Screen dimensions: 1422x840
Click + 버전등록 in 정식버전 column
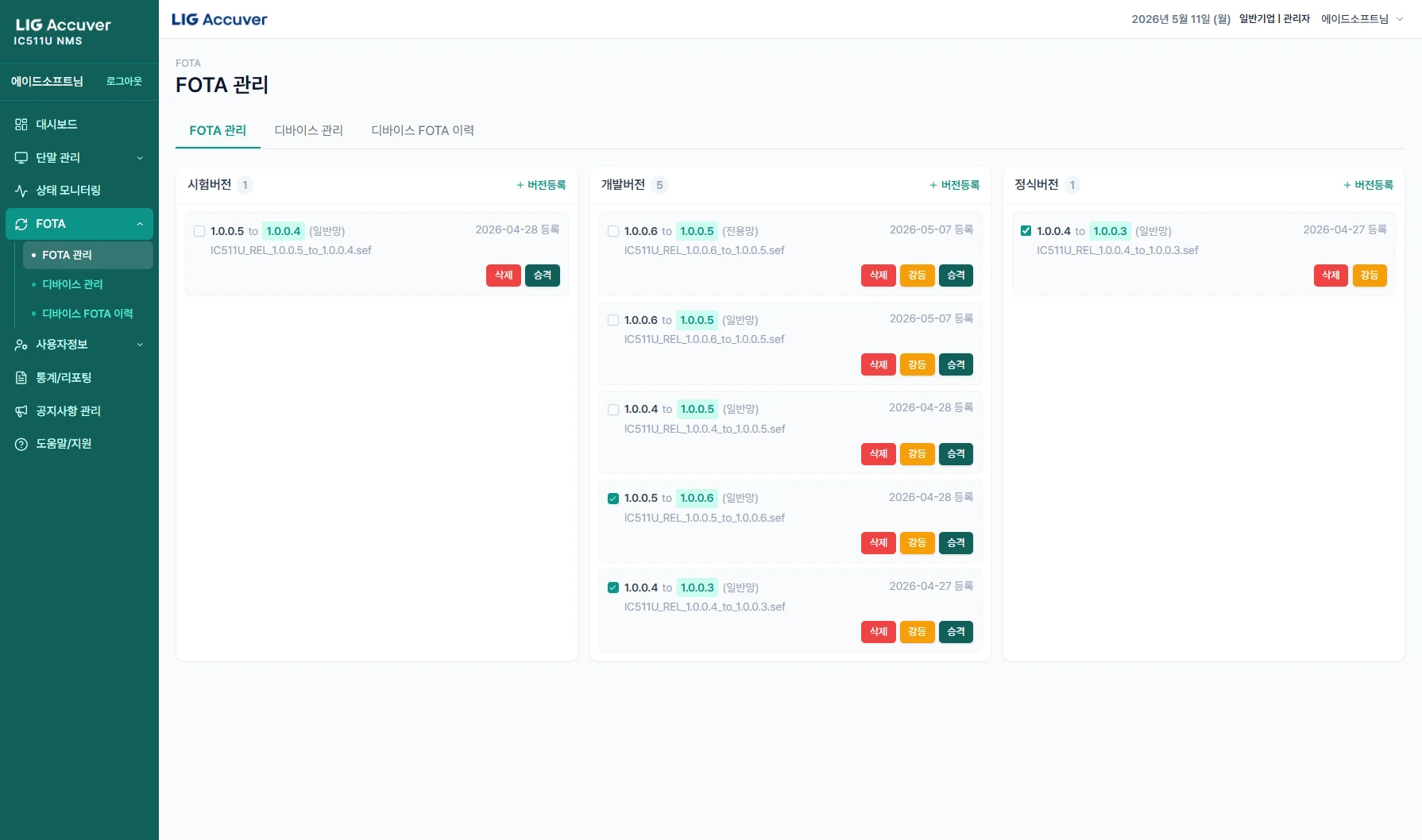click(1368, 185)
